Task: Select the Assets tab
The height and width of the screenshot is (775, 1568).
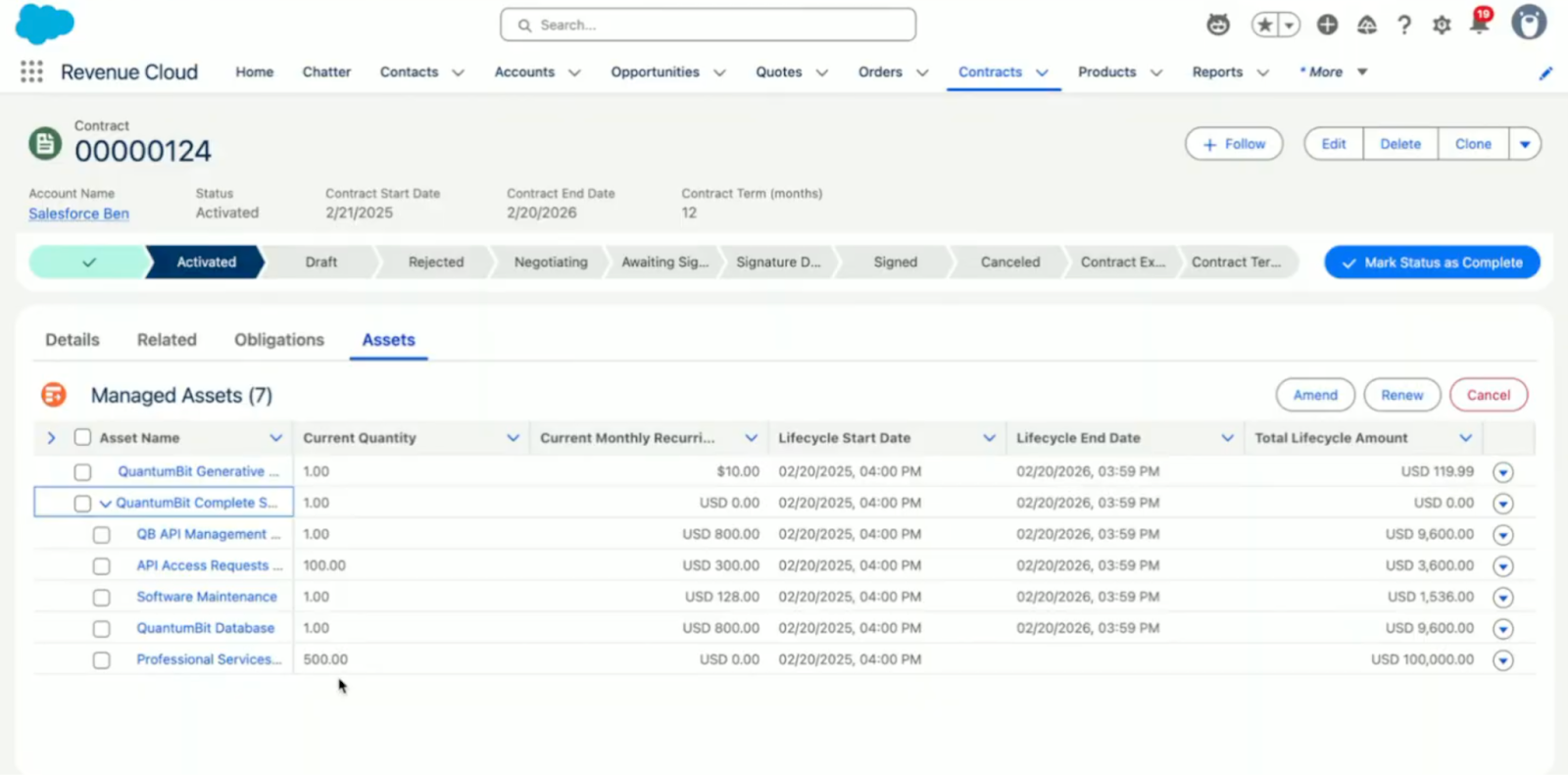Action: pos(389,340)
